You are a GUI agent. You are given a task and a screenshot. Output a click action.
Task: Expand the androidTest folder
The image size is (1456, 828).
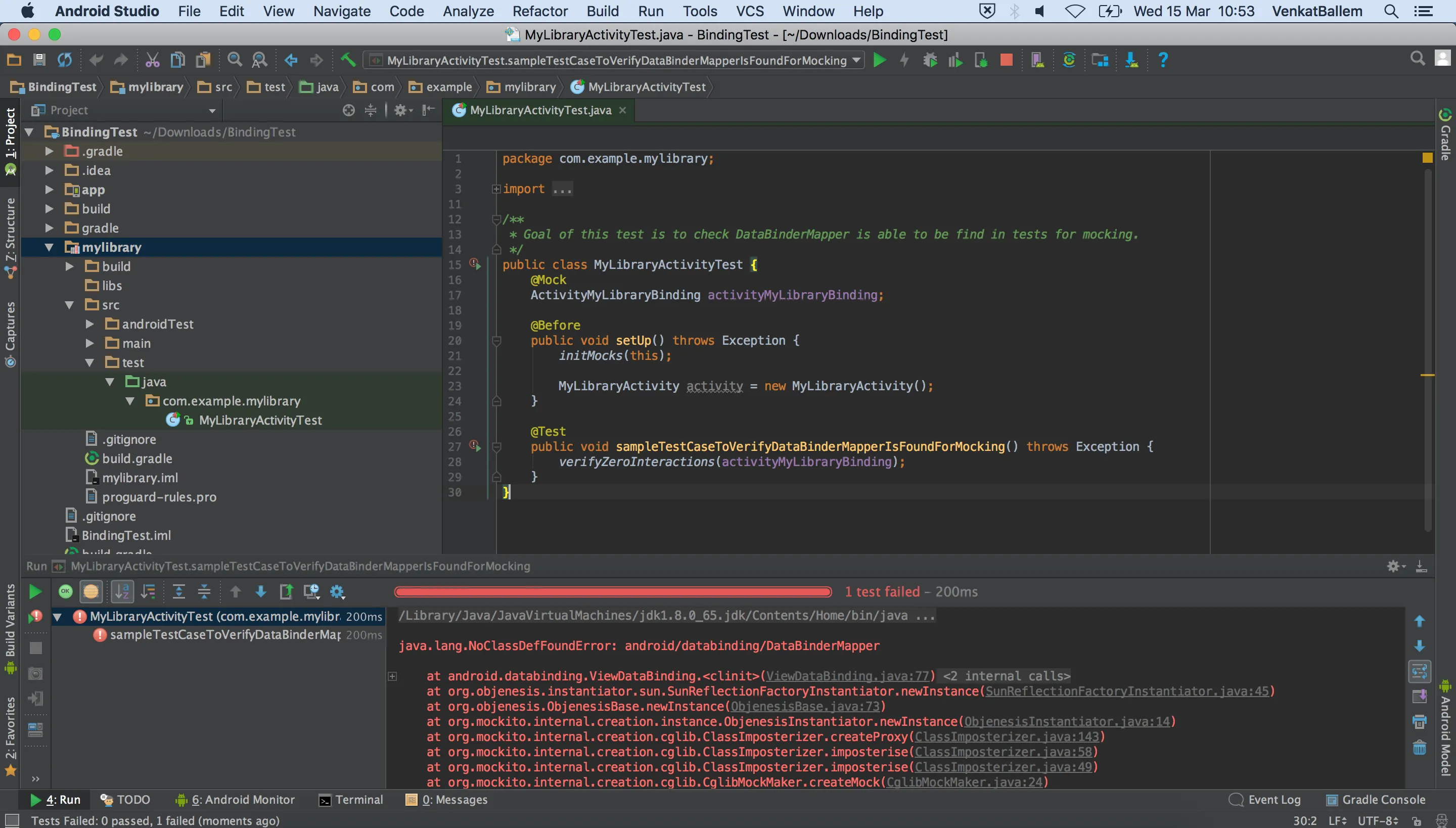(x=89, y=324)
